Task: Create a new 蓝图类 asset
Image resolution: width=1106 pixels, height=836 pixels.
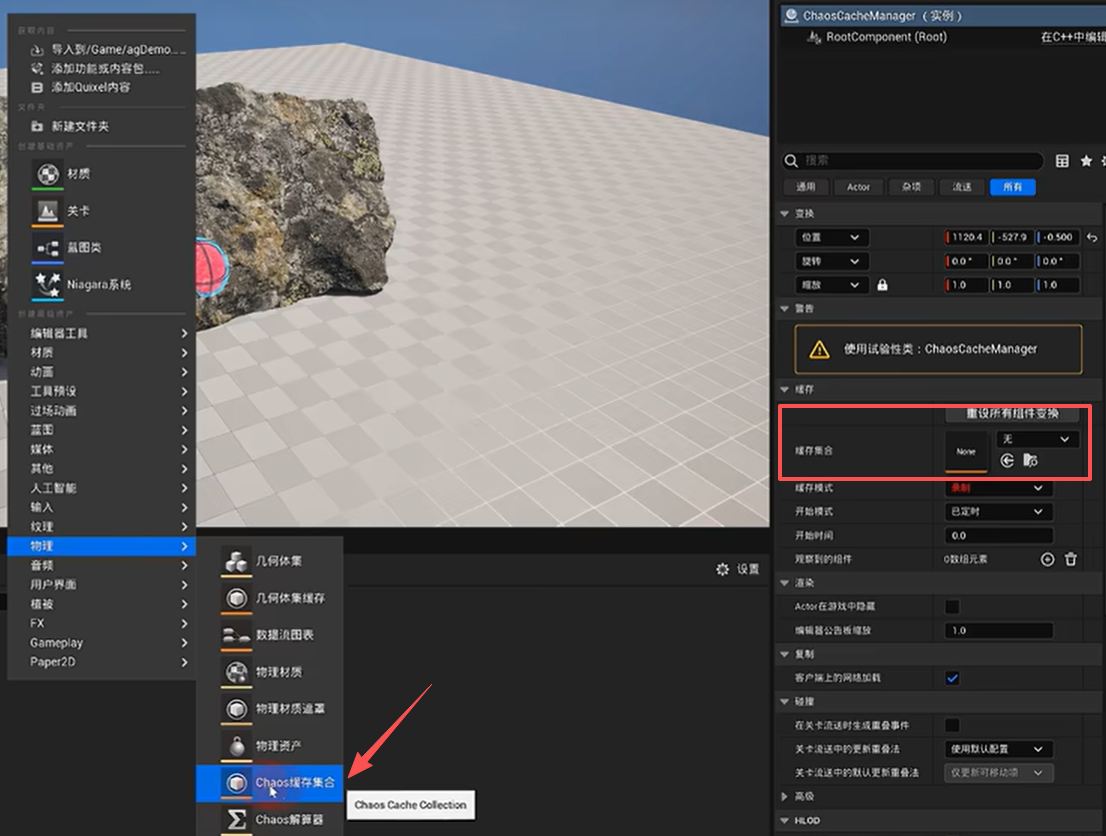Action: coord(83,248)
